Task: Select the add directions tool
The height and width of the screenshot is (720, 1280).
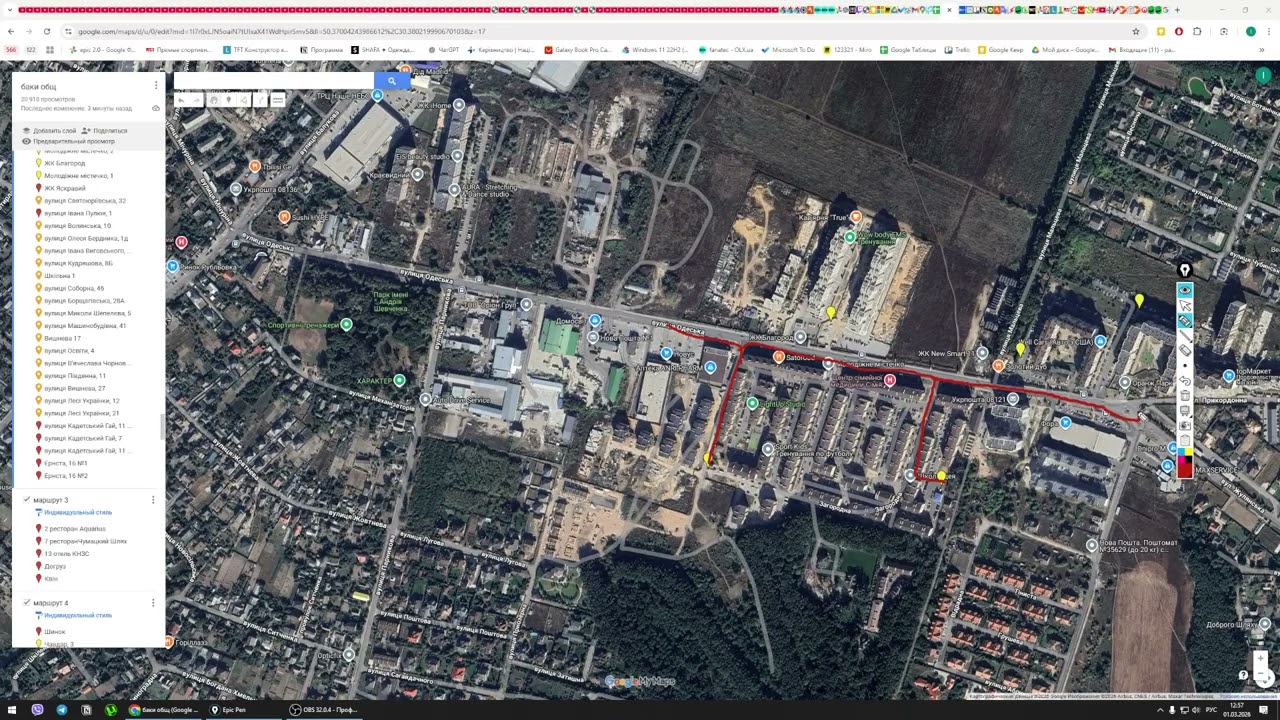Action: (x=260, y=100)
